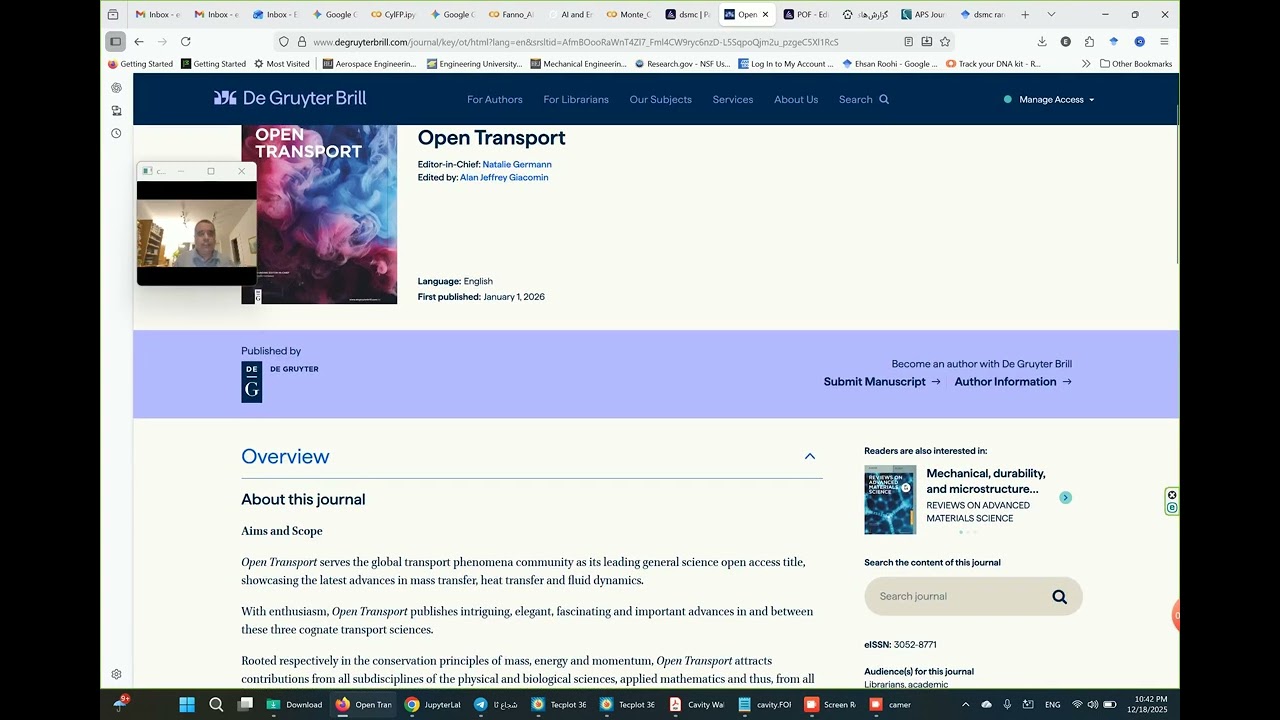Open the Engineering University bookmark
The height and width of the screenshot is (720, 1280).
click(474, 64)
